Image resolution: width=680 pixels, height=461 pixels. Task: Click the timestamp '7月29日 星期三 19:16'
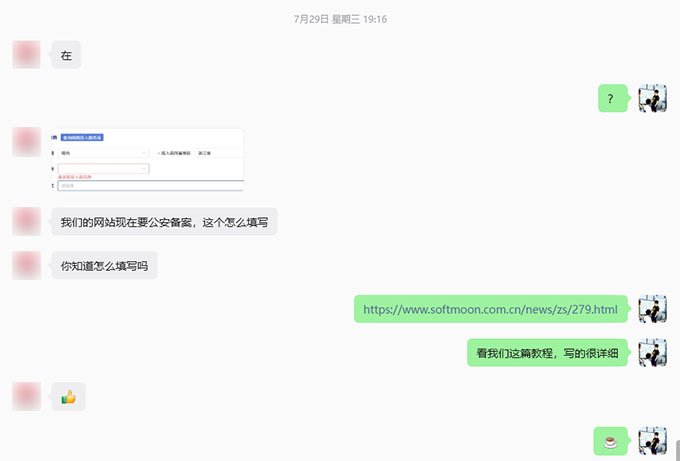pos(340,19)
